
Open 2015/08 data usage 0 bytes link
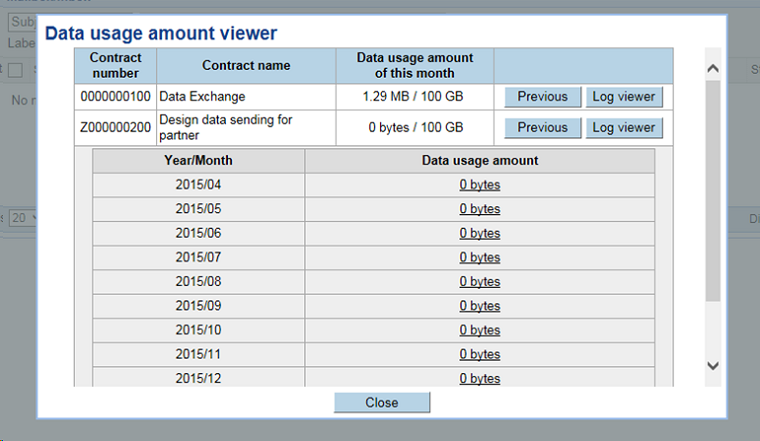480,282
